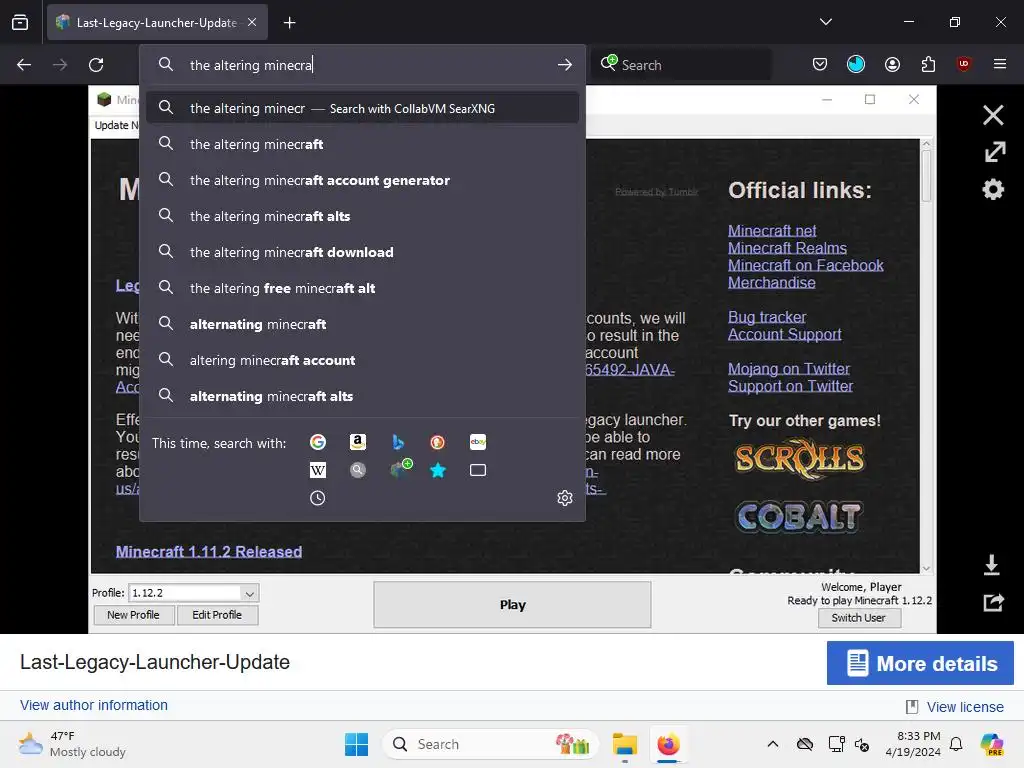Select suggestion 'the altering minecraft download'
Screen dimensions: 1024x768
click(362, 252)
